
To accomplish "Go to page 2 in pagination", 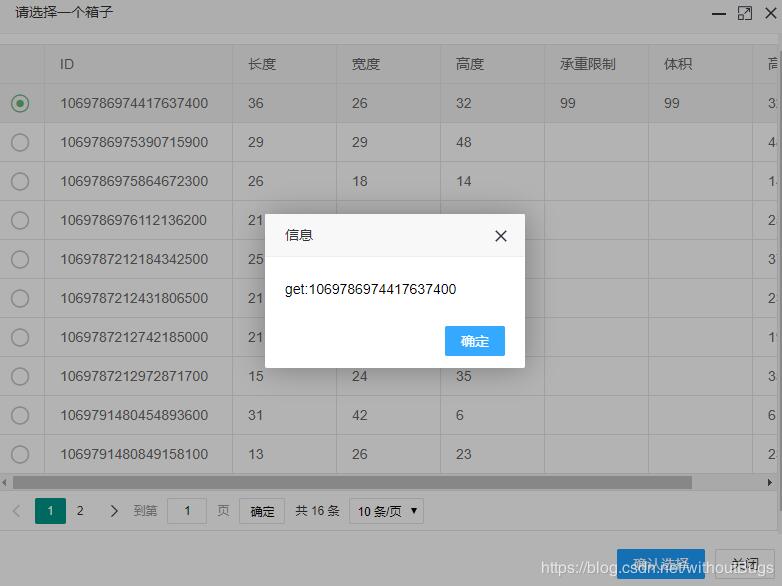I will (80, 511).
